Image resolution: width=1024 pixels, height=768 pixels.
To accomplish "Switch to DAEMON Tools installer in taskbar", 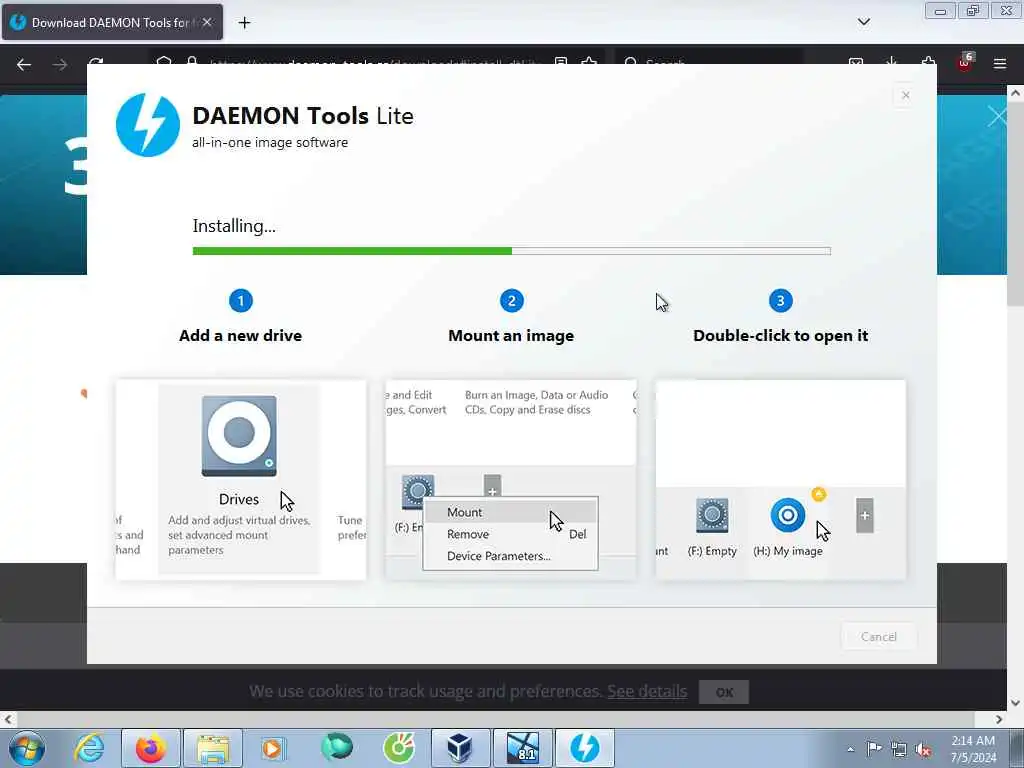I will pyautogui.click(x=584, y=748).
